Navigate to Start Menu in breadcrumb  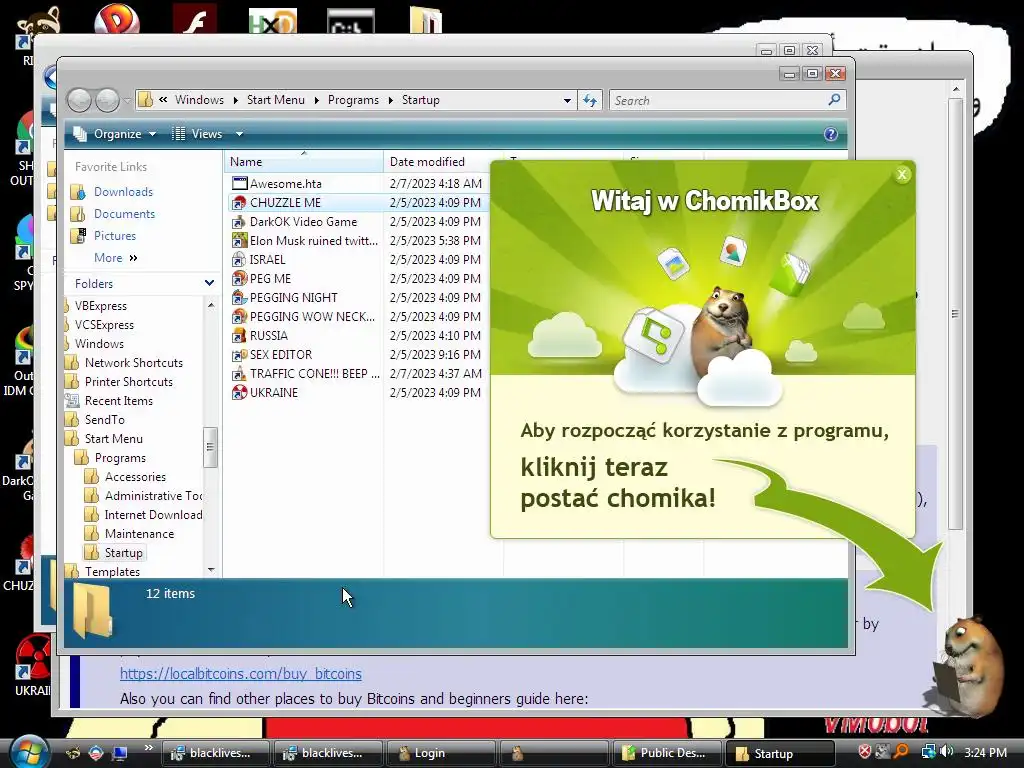pyautogui.click(x=276, y=100)
